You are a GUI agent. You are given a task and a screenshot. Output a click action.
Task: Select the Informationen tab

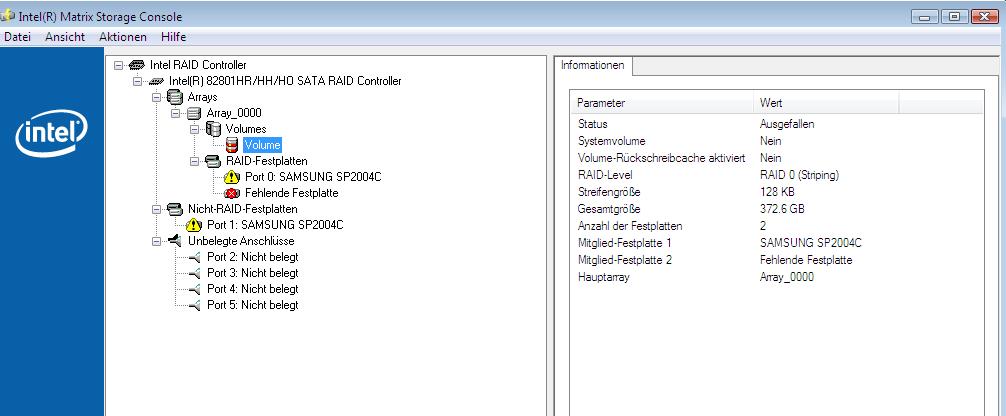592,65
